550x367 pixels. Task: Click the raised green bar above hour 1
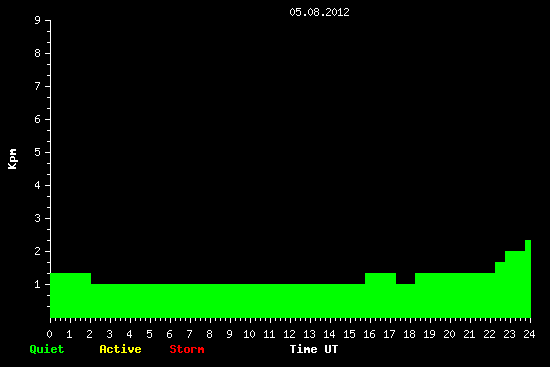pyautogui.click(x=71, y=295)
